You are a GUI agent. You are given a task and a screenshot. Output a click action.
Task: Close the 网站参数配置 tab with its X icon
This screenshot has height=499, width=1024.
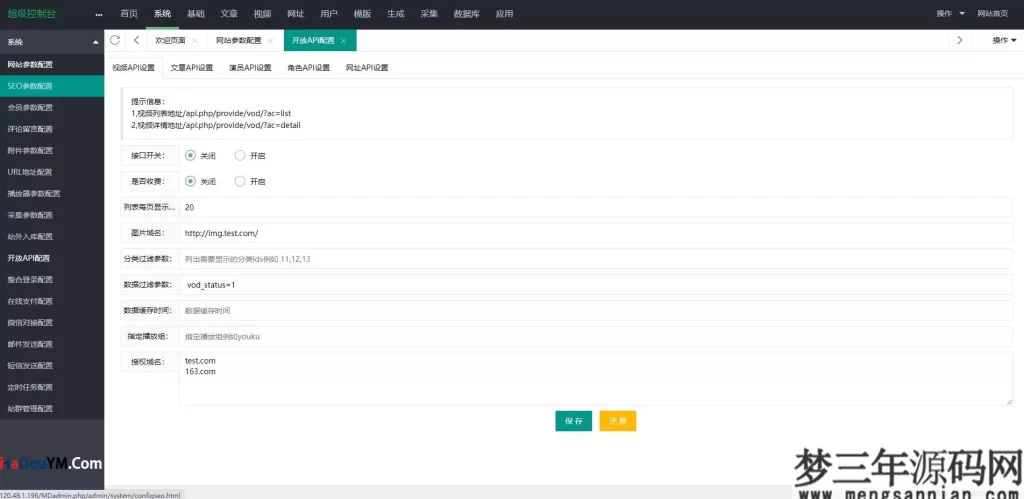coord(273,41)
